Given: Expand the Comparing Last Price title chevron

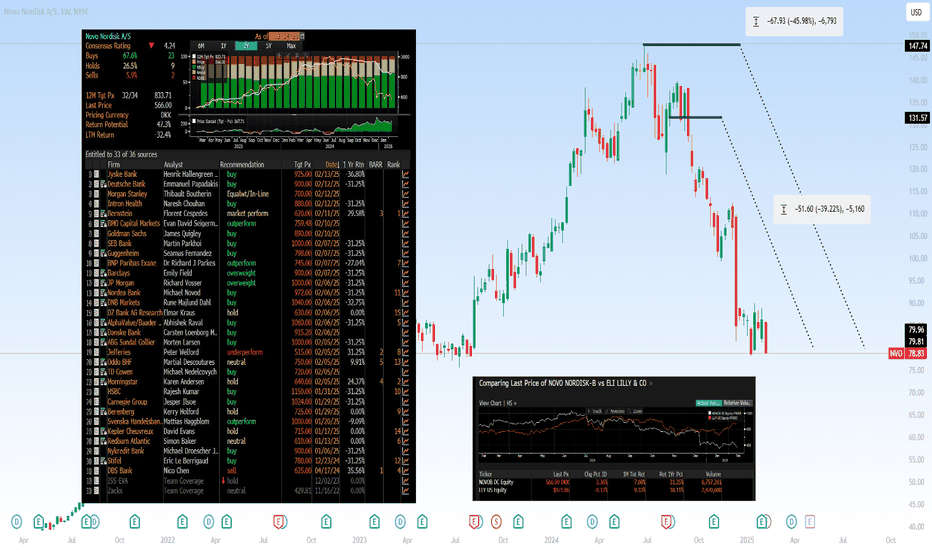Looking at the screenshot, I should [x=651, y=384].
